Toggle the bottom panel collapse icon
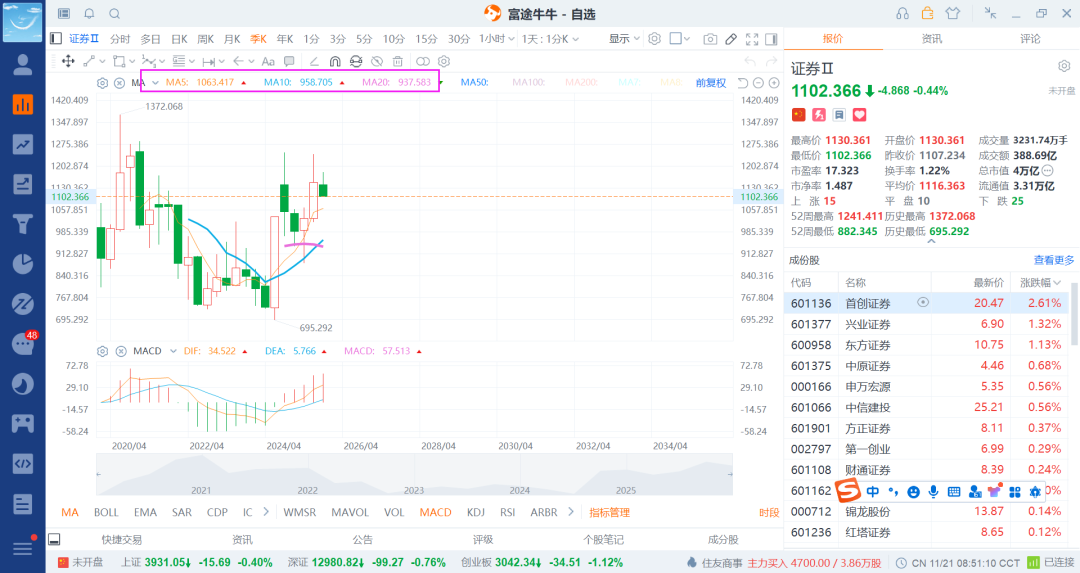Screen dimensions: 1080x573 (x=54, y=539)
